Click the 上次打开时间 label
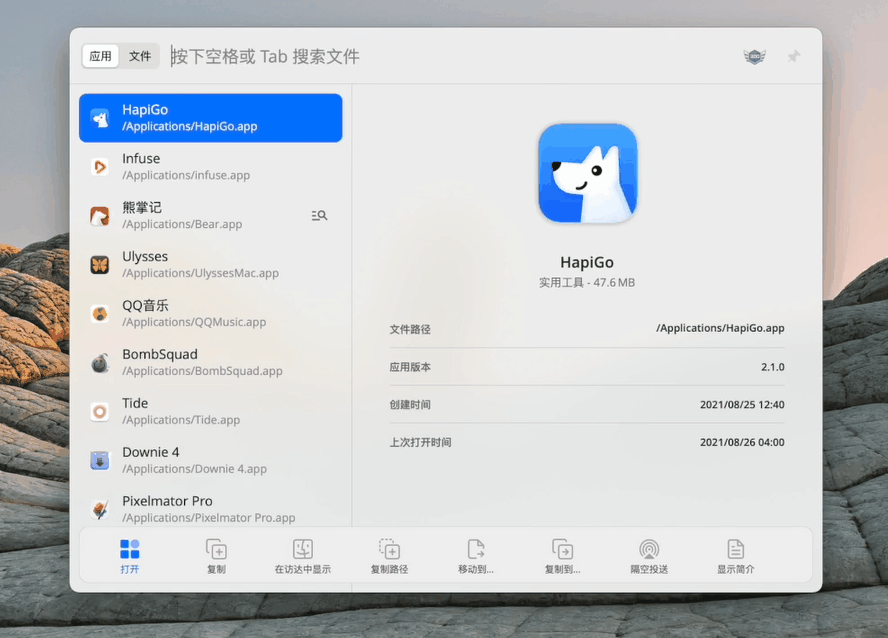Screen dimensions: 888x638 pyautogui.click(x=420, y=442)
